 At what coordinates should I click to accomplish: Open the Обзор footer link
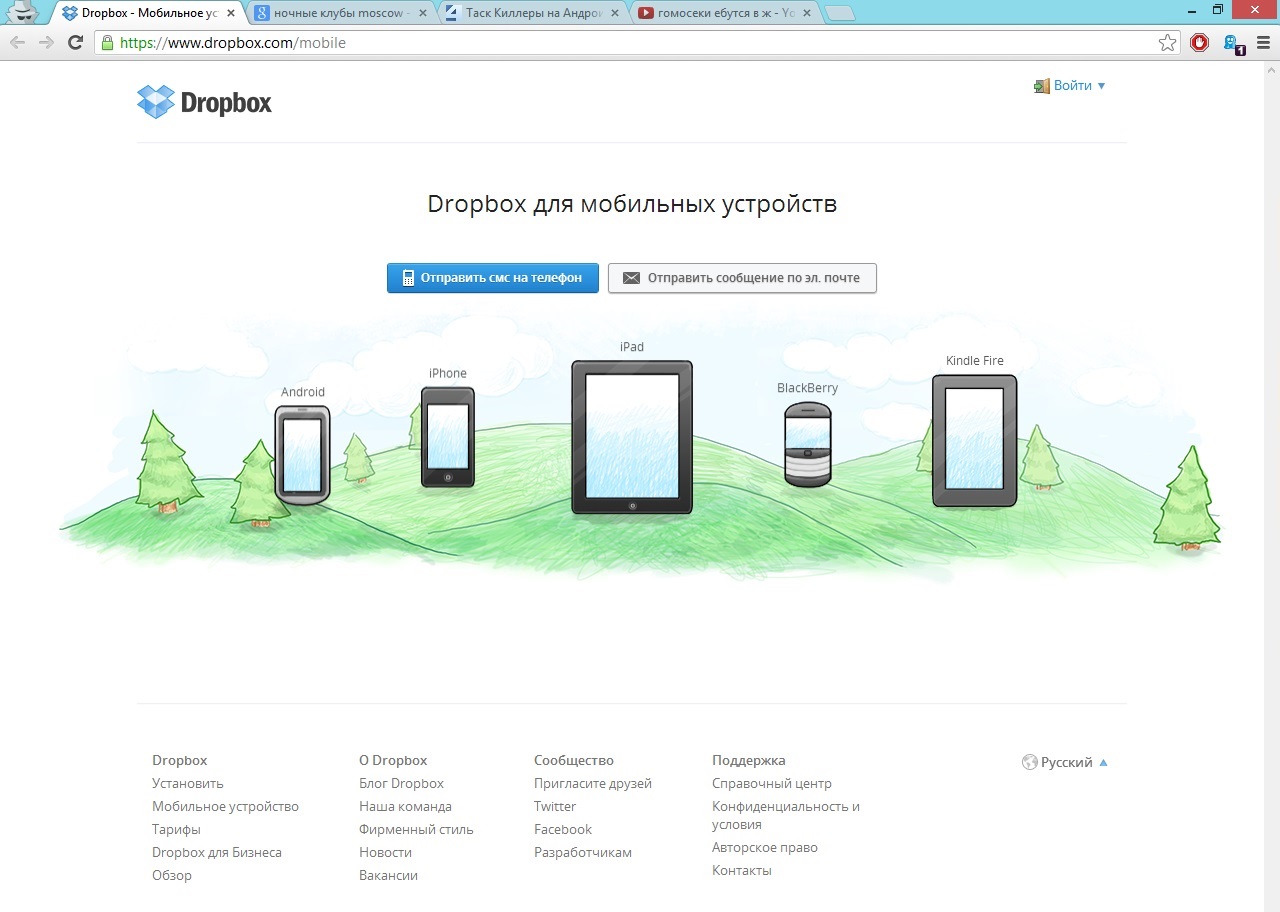click(x=172, y=875)
